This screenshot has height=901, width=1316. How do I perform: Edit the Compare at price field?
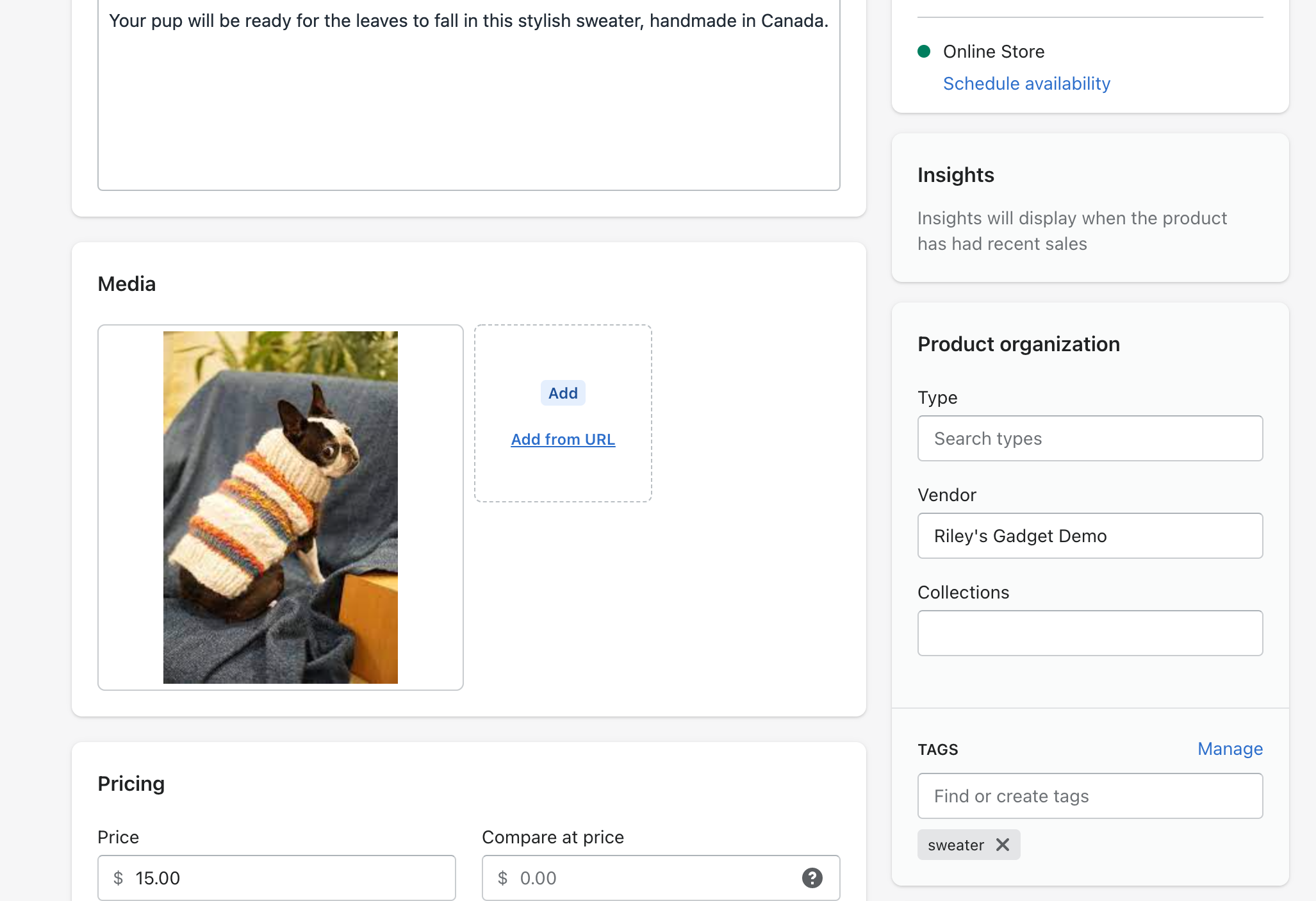point(661,878)
